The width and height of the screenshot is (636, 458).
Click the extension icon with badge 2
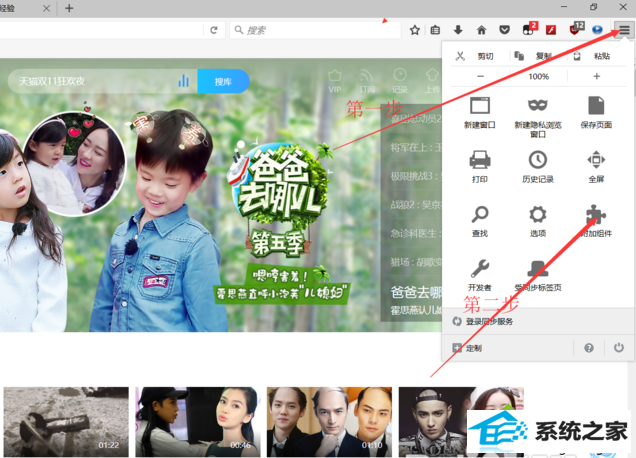[529, 29]
